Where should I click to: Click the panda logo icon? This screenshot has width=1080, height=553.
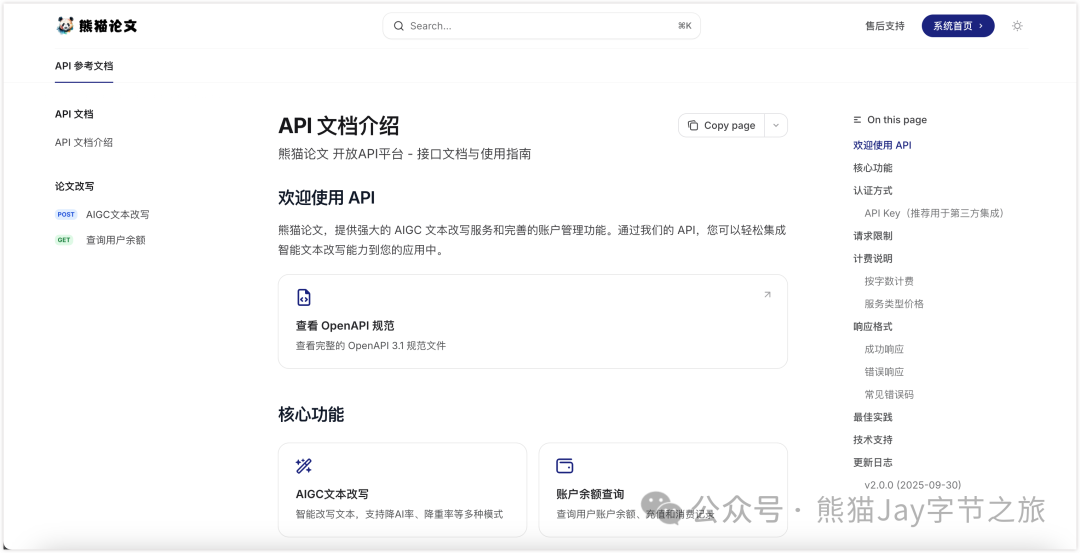pyautogui.click(x=65, y=25)
